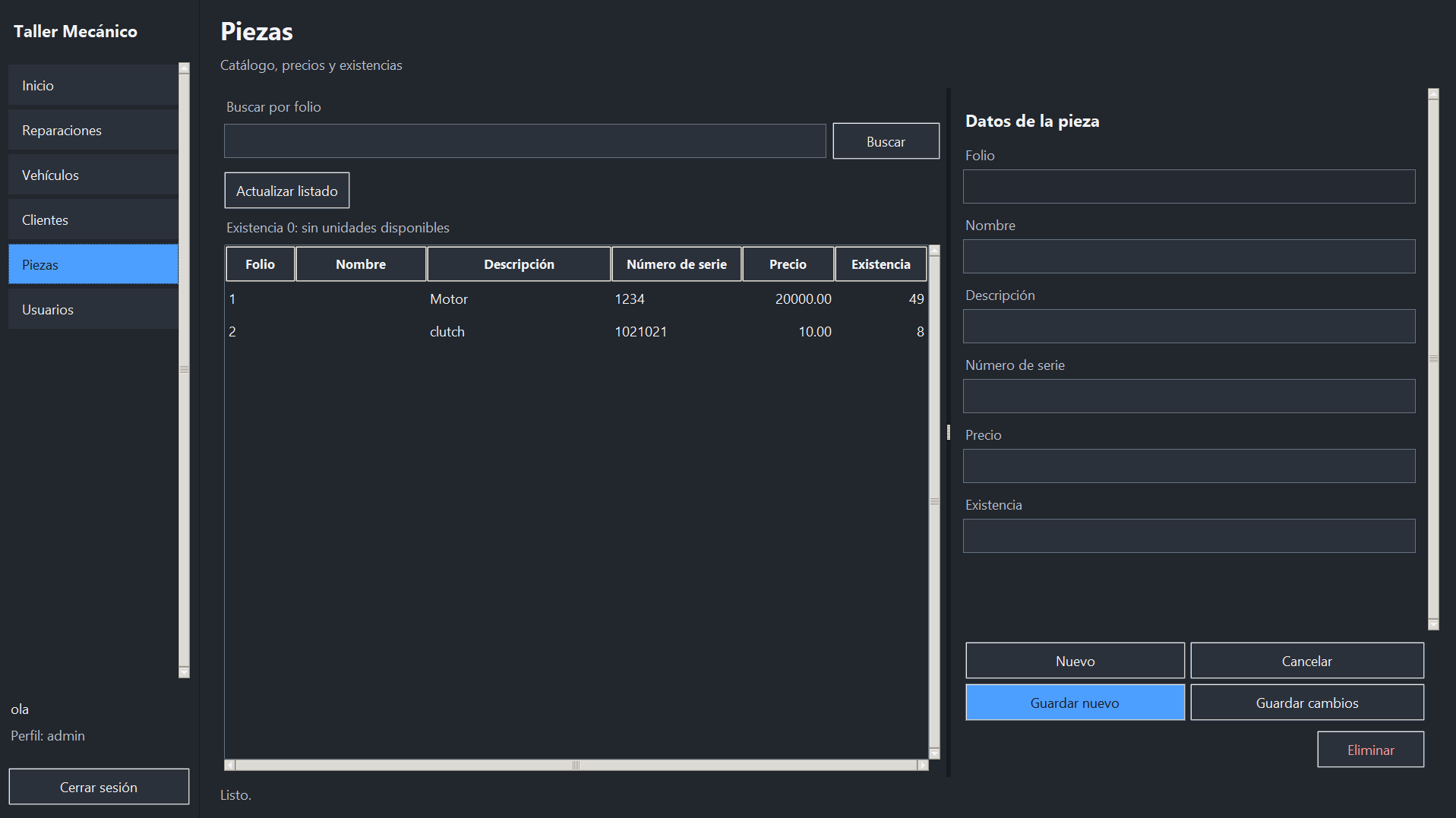Sort by Descripción column header
This screenshot has width=1456, height=818.
519,264
